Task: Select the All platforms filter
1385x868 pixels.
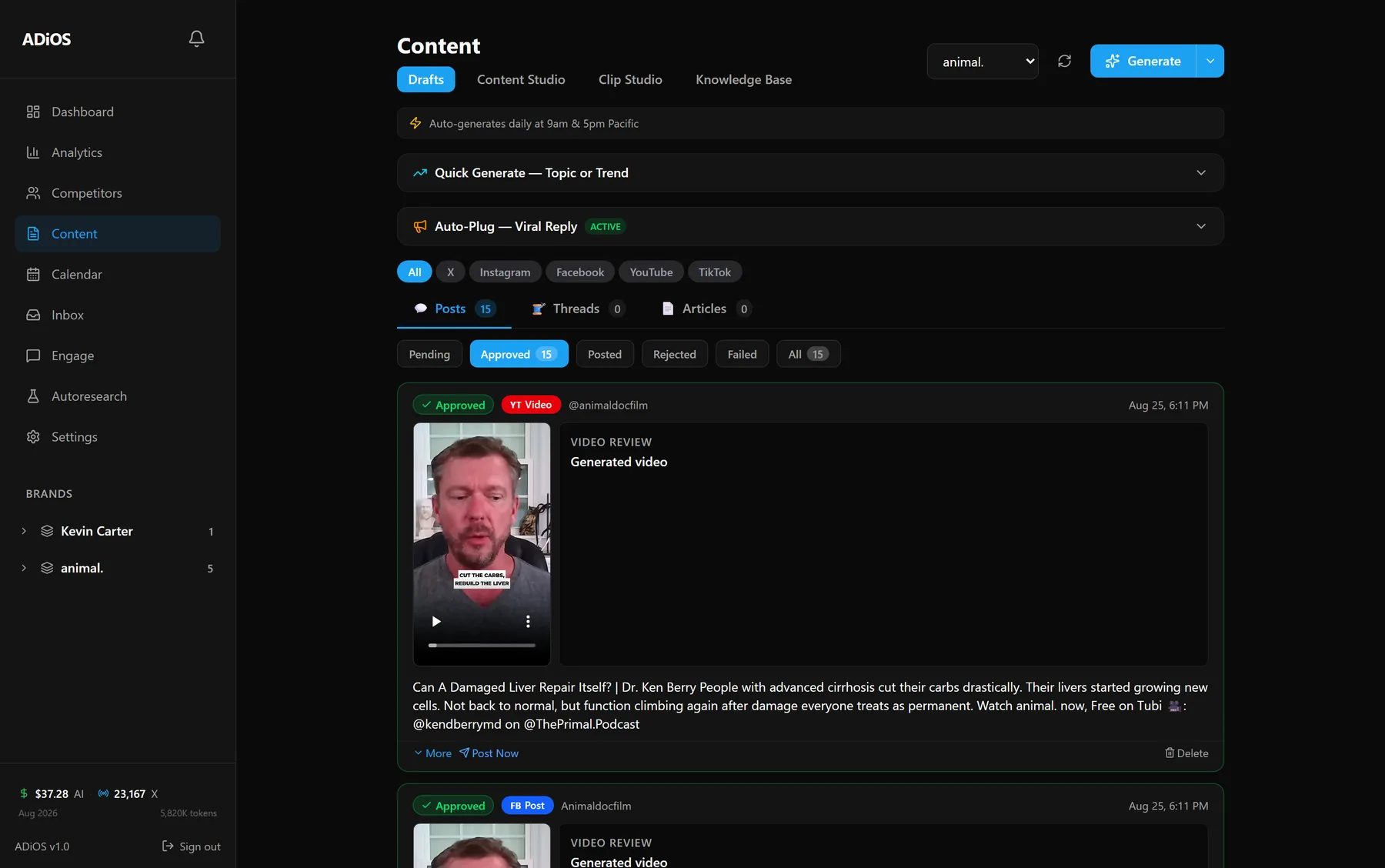Action: pyautogui.click(x=414, y=272)
